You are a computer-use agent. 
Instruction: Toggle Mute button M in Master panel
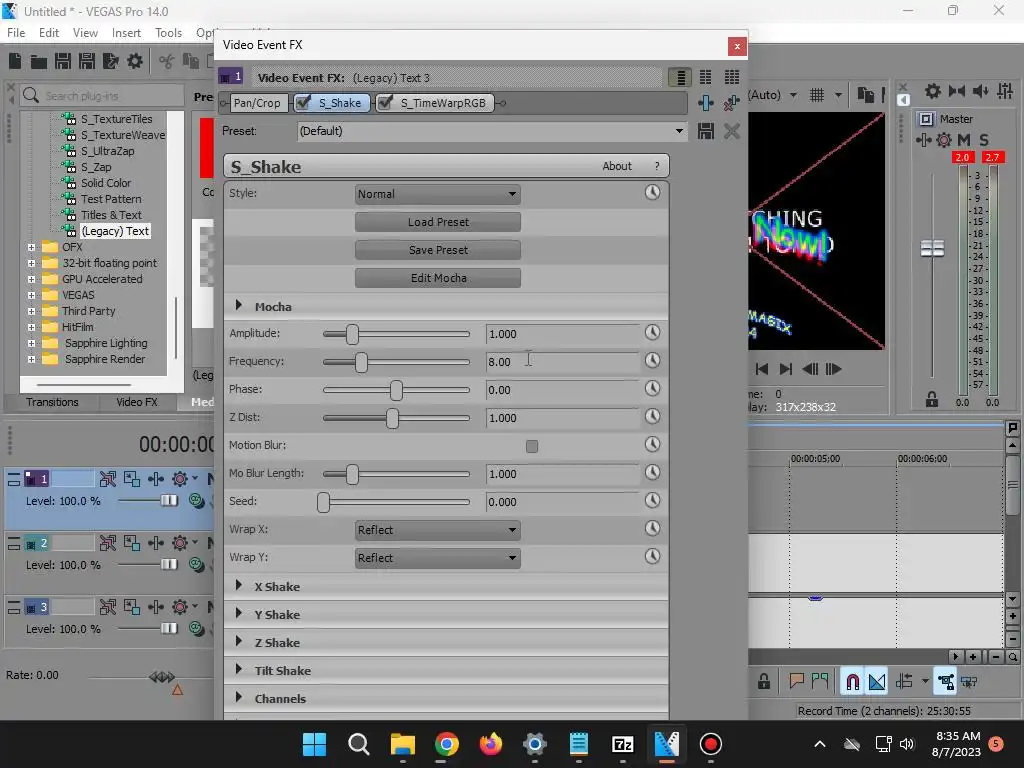[963, 140]
